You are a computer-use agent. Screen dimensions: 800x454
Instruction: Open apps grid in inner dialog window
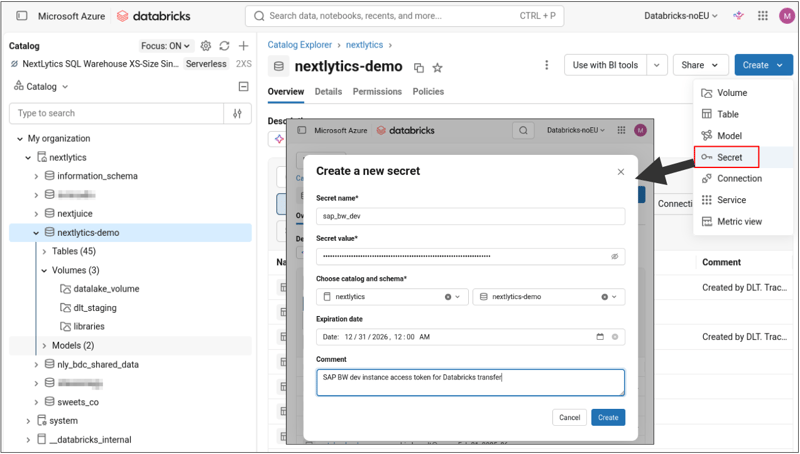(621, 130)
